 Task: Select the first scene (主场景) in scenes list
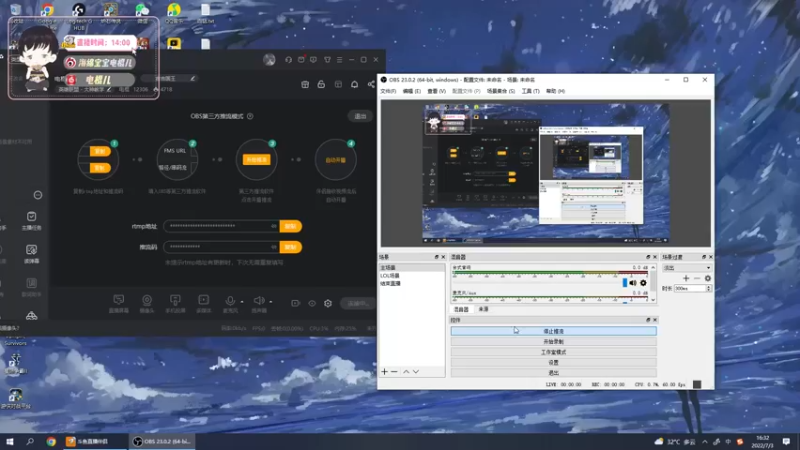[412, 267]
